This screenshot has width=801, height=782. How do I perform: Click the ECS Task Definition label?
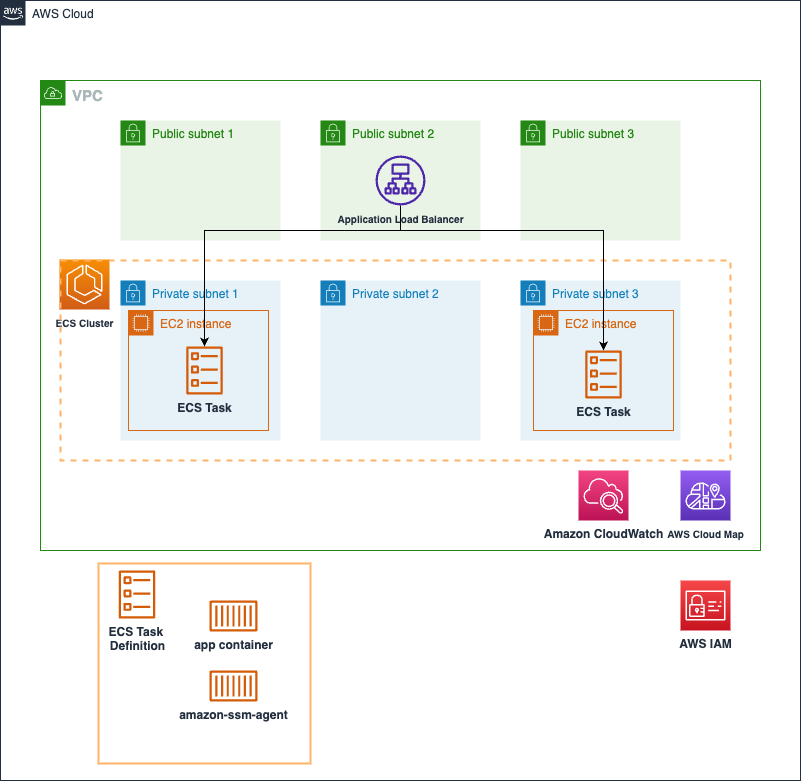(137, 639)
